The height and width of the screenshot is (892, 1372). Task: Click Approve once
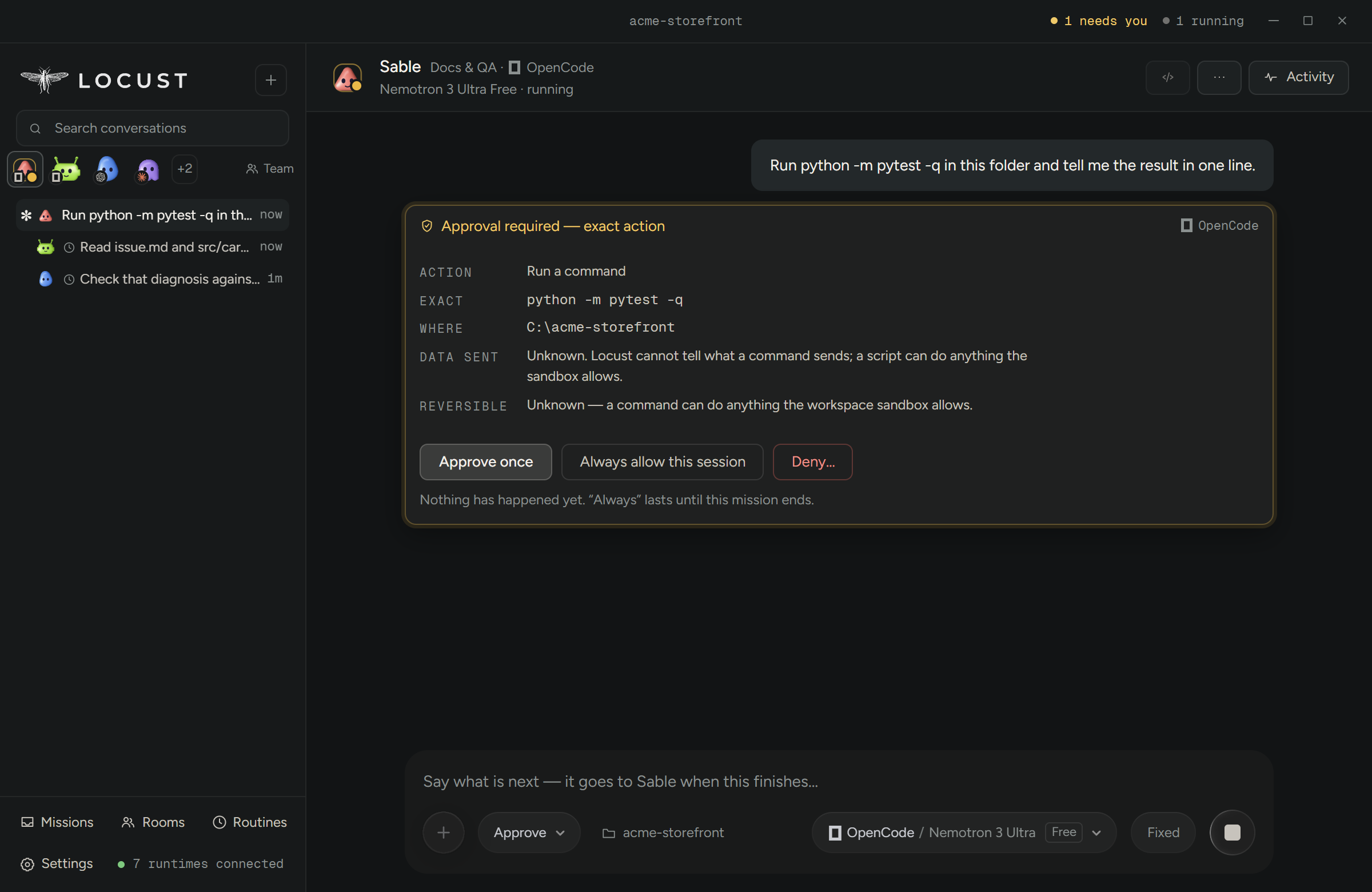[x=485, y=462]
